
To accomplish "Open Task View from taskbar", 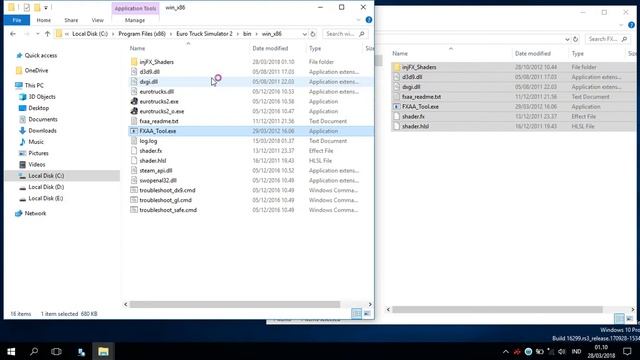I will pyautogui.click(x=56, y=351).
